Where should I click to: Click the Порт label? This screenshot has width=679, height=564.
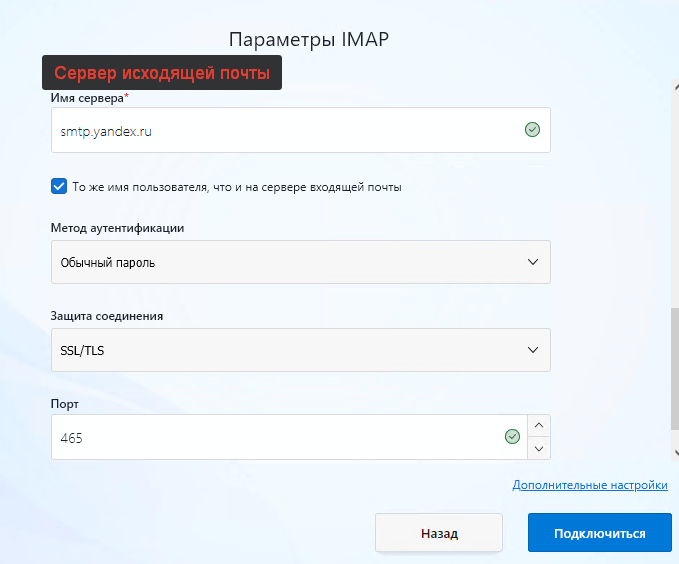[65, 404]
